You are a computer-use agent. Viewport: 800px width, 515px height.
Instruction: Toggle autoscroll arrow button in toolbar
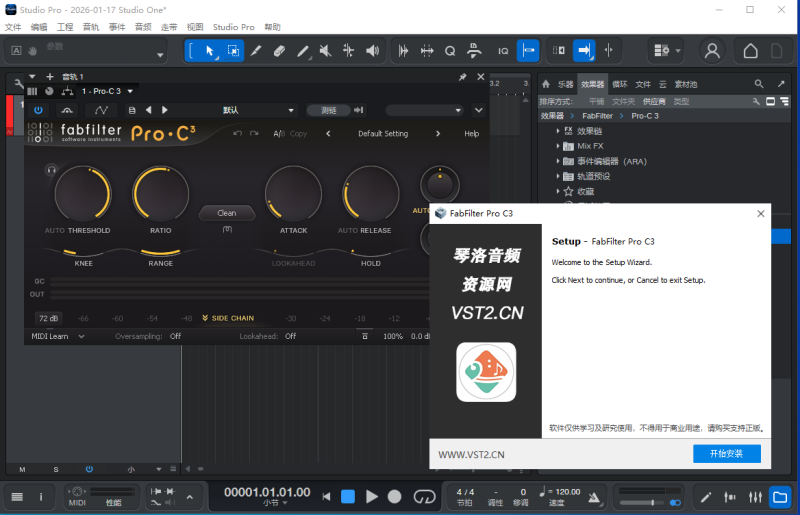coord(584,51)
